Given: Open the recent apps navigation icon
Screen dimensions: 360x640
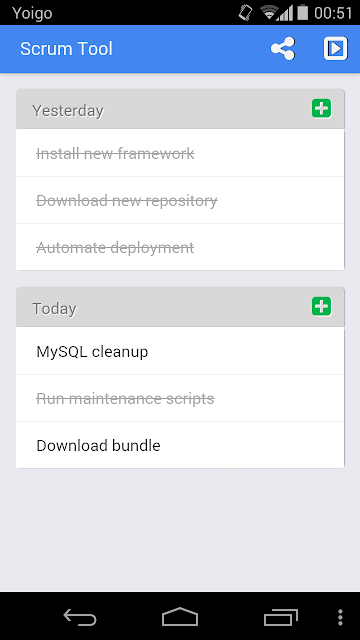Looking at the screenshot, I should 281,617.
